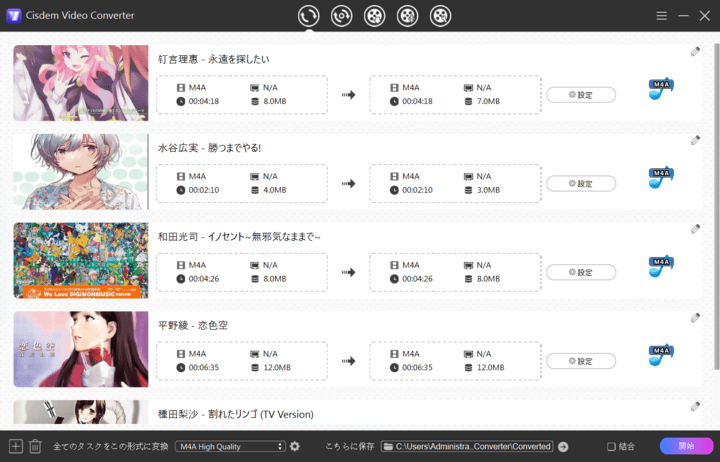Click the output size 3.0MB
Viewport: 720px width, 462px height.
coord(488,190)
